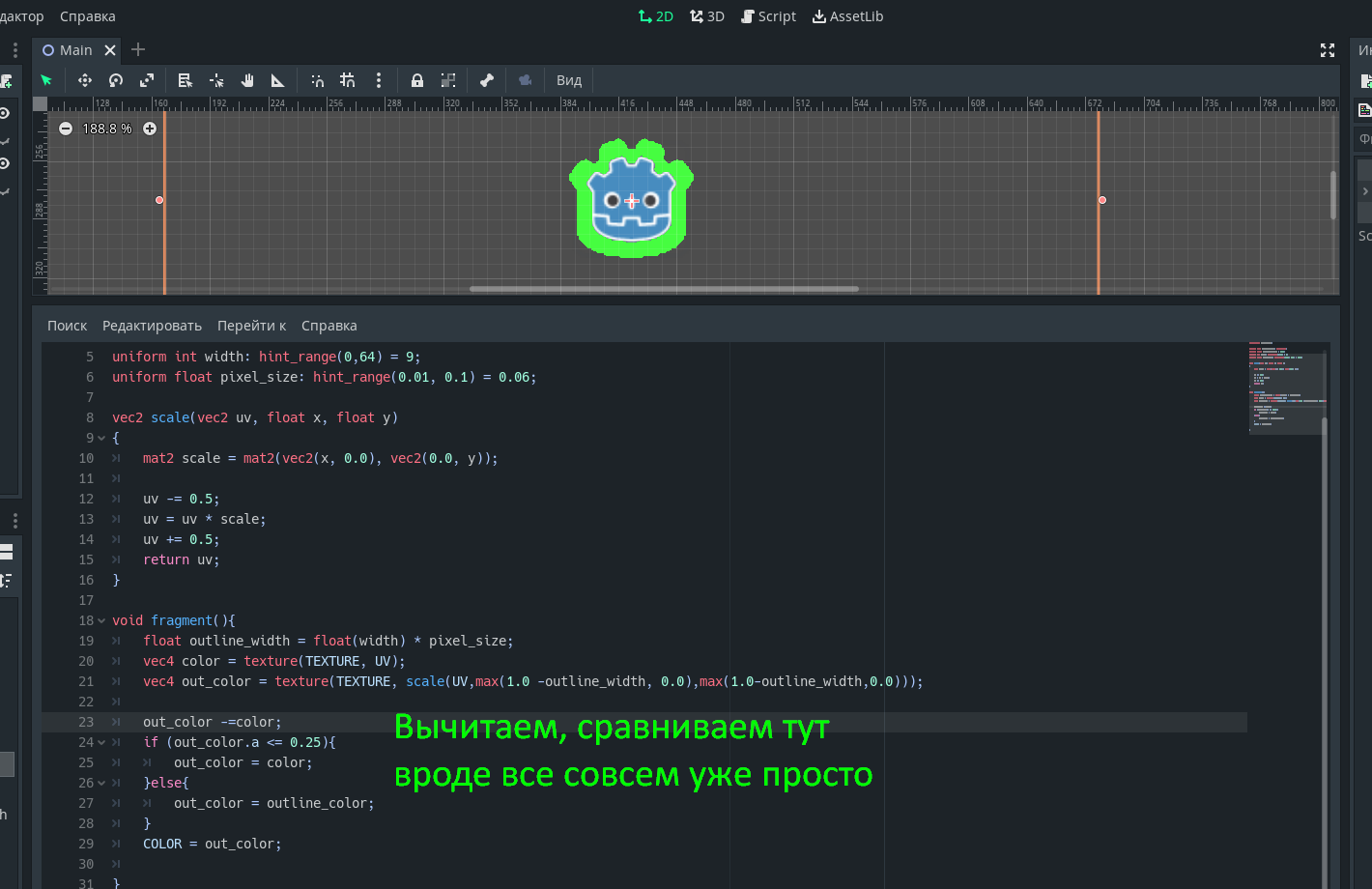Add a new scene tab with plus

pos(138,49)
